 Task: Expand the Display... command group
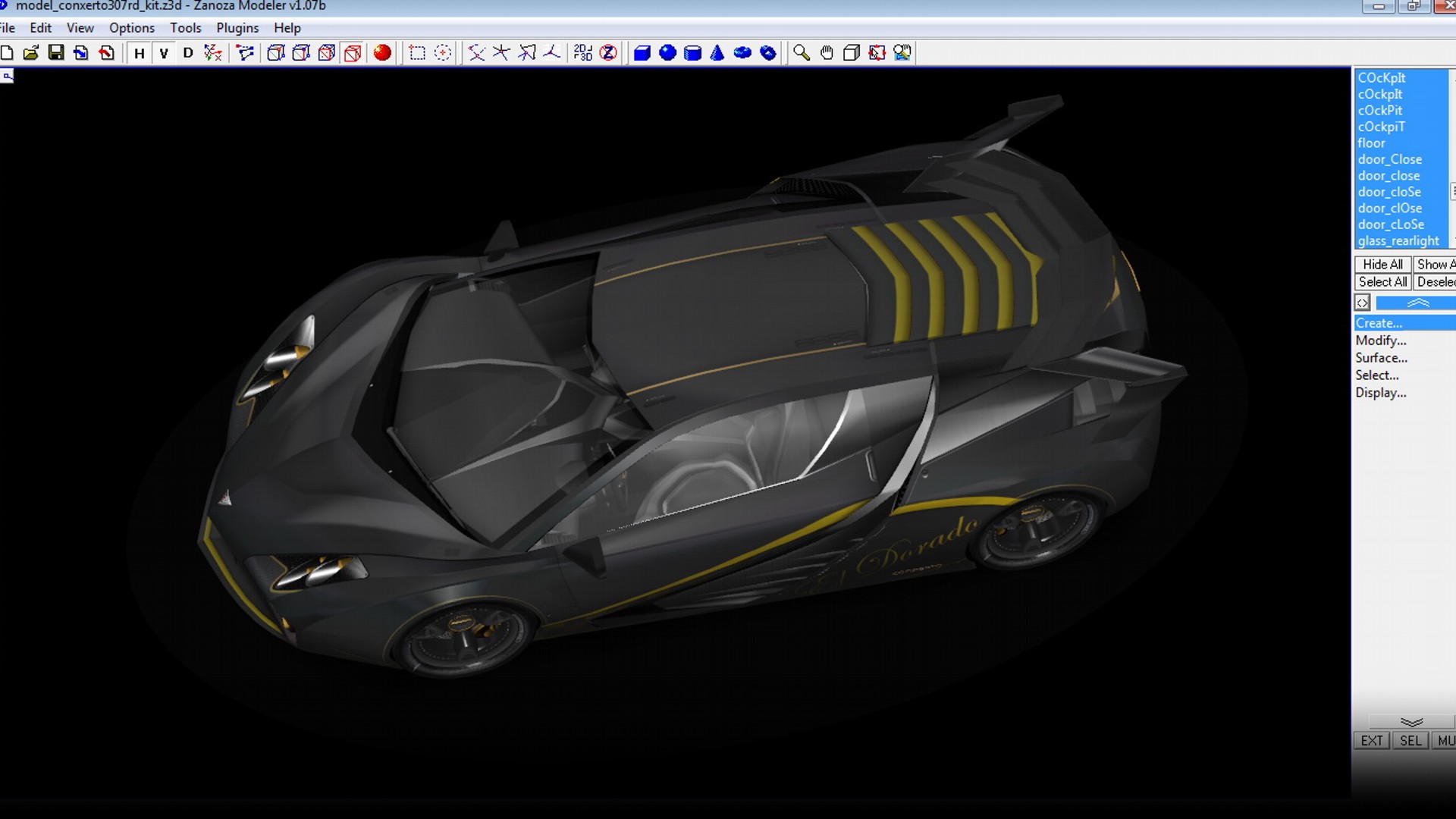1381,393
